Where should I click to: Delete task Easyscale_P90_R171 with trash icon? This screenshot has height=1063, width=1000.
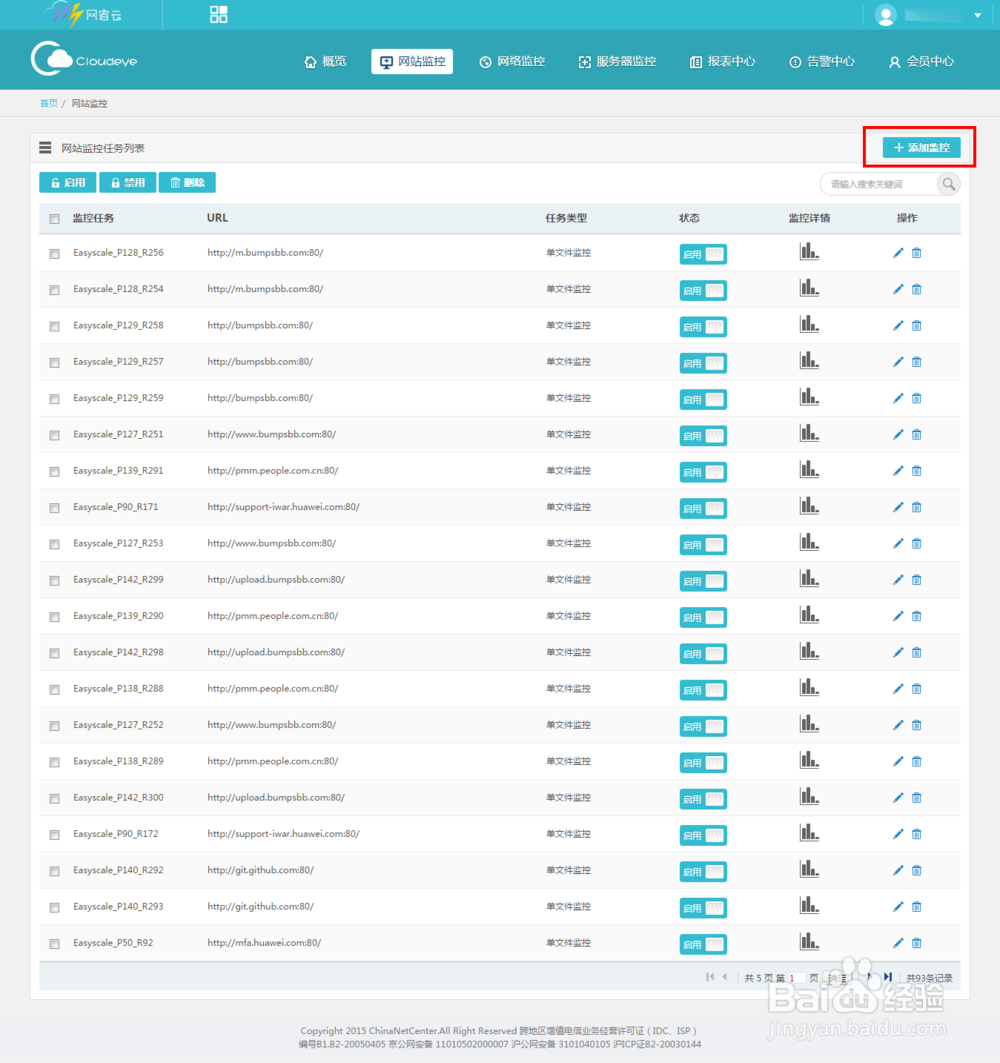917,507
